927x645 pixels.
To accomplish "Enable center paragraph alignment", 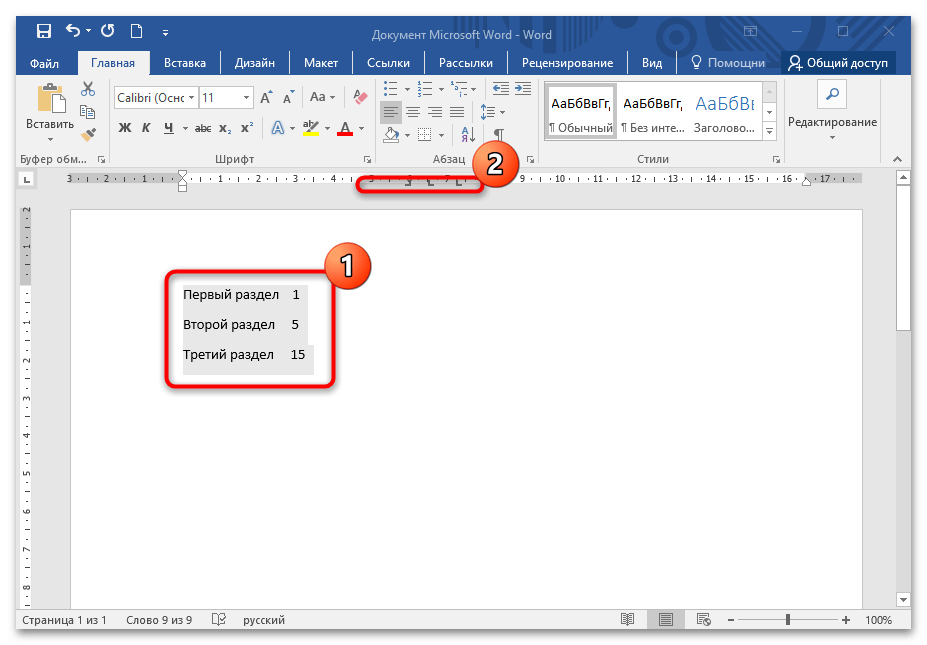I will [x=413, y=112].
